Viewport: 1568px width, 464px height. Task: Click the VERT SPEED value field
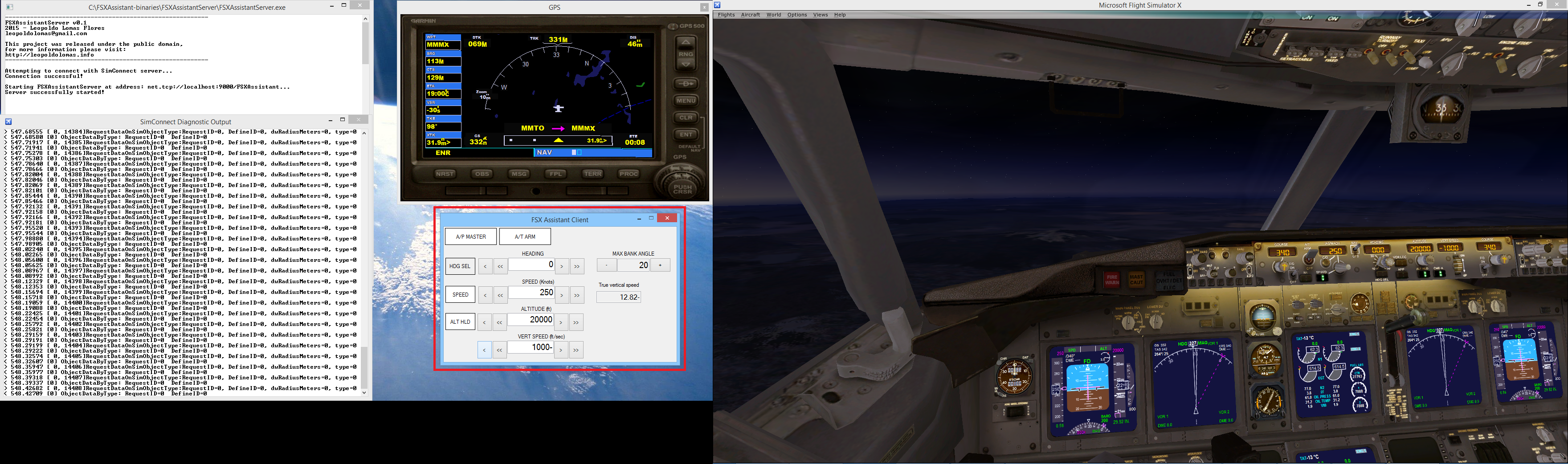530,347
